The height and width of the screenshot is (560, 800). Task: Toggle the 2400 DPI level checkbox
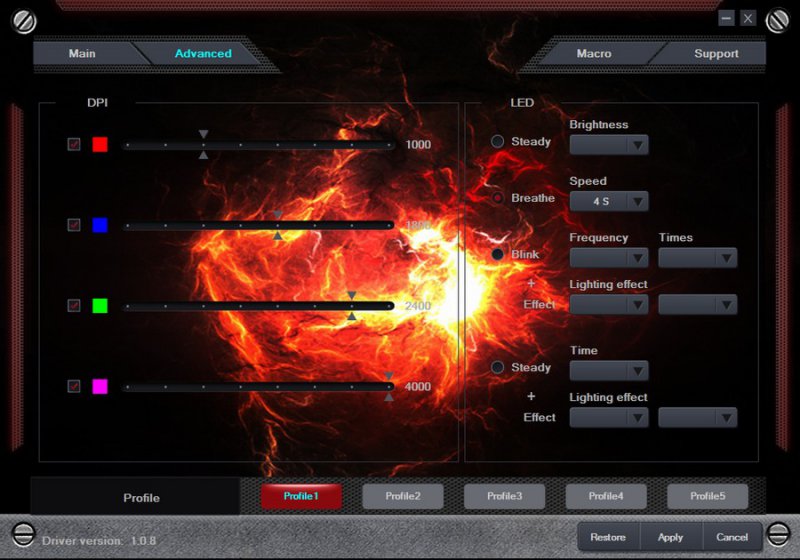pyautogui.click(x=74, y=306)
